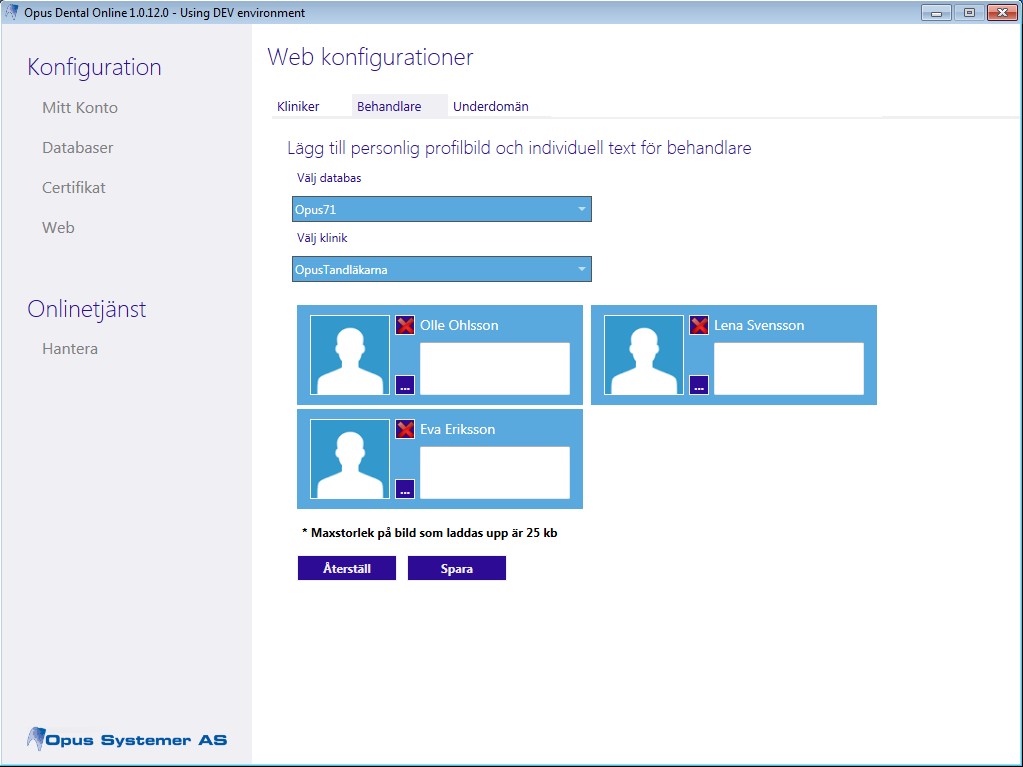Select Lena Svensson's avatar thumbnail

[644, 355]
